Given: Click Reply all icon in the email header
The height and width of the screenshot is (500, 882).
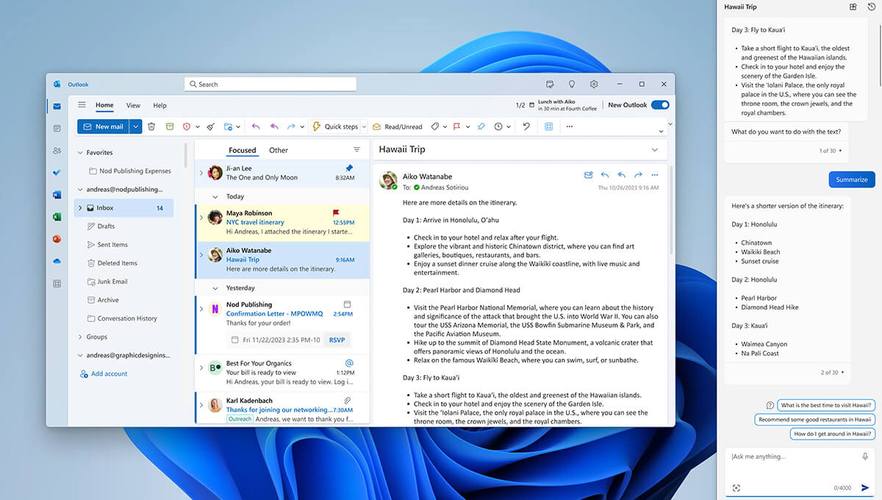Looking at the screenshot, I should (x=621, y=175).
